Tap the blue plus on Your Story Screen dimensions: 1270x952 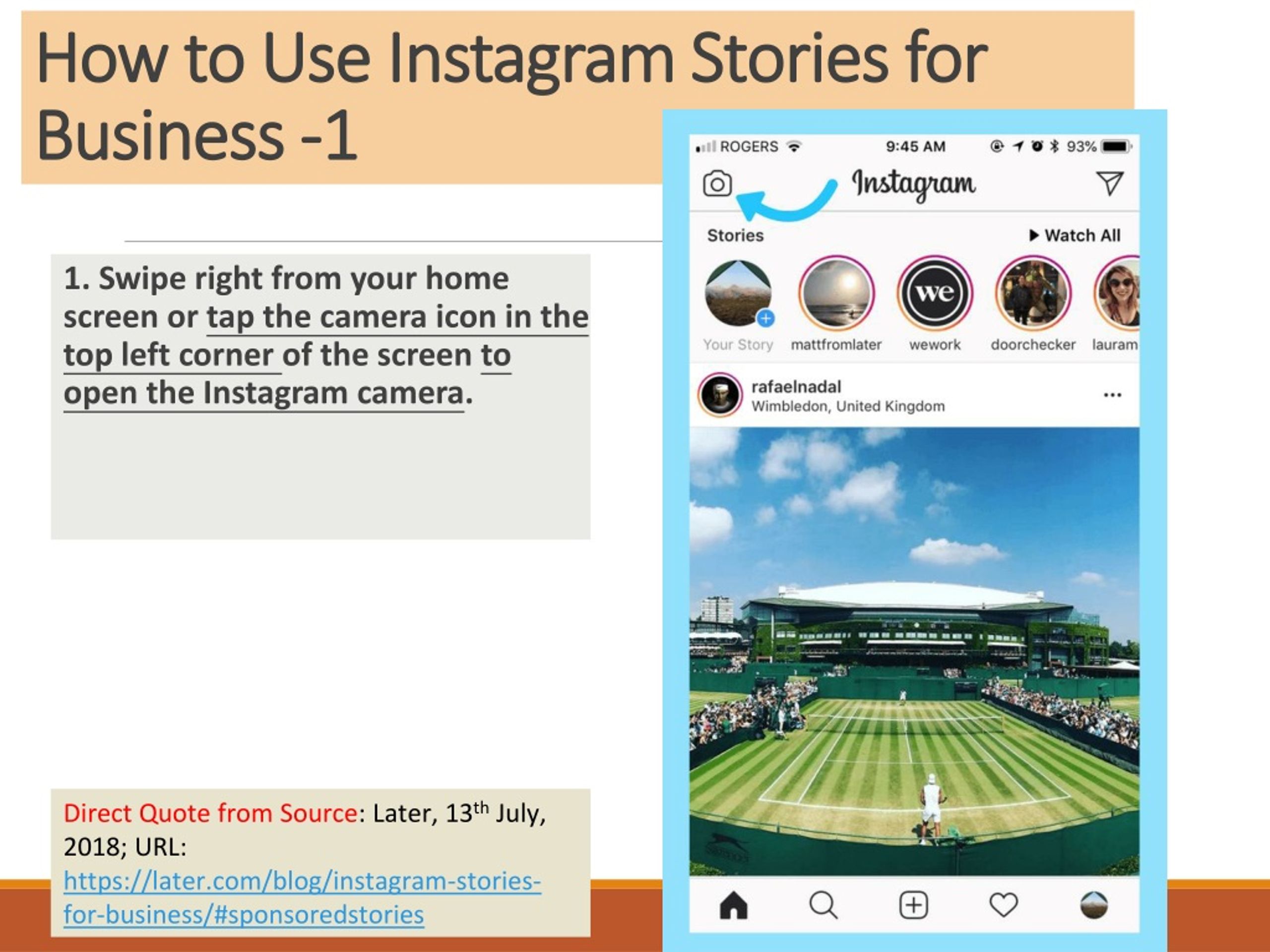click(765, 318)
